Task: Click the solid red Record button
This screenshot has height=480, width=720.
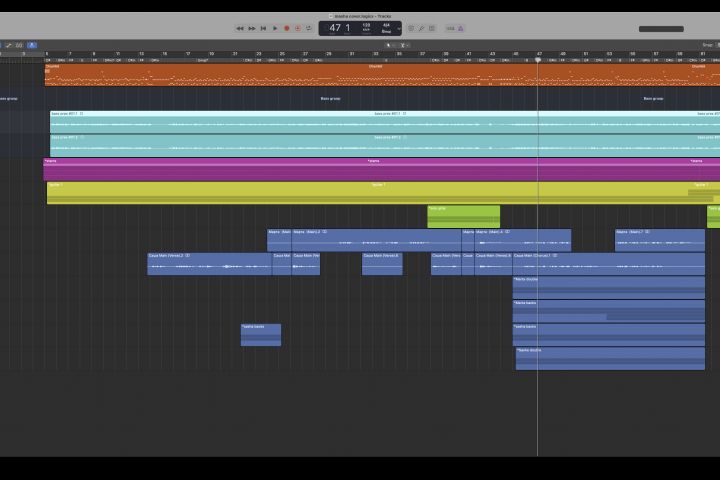Action: [287, 28]
